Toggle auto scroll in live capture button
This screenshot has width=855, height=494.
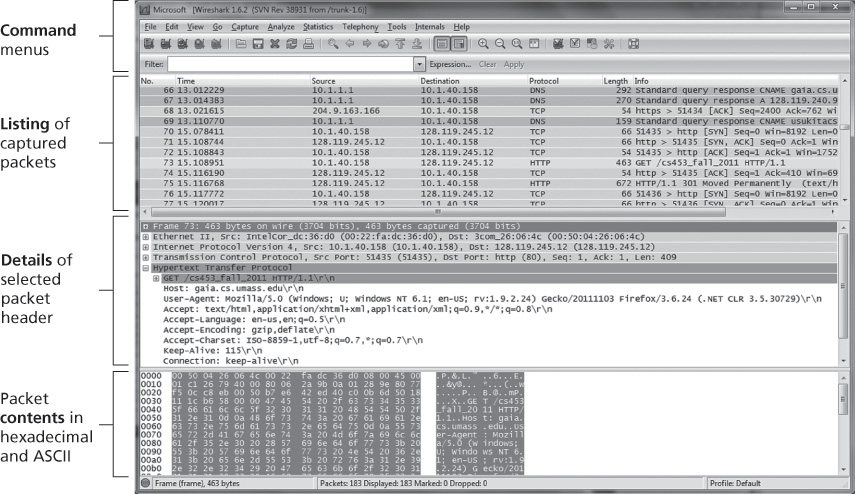(x=458, y=44)
